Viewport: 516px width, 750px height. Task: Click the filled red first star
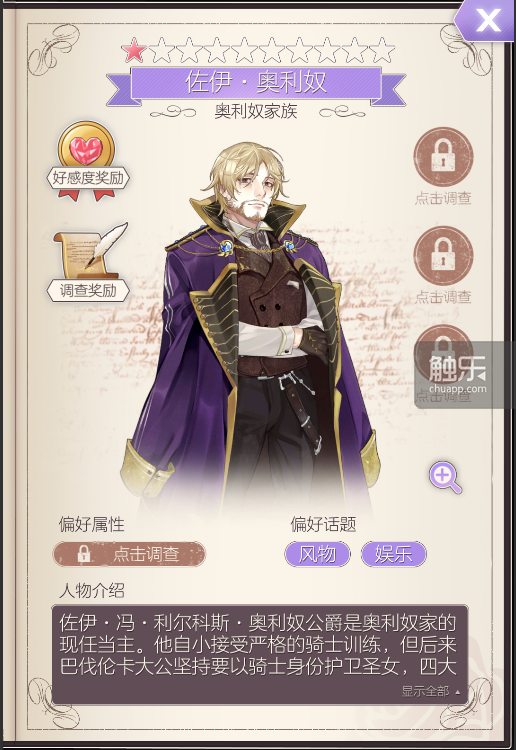tap(134, 51)
